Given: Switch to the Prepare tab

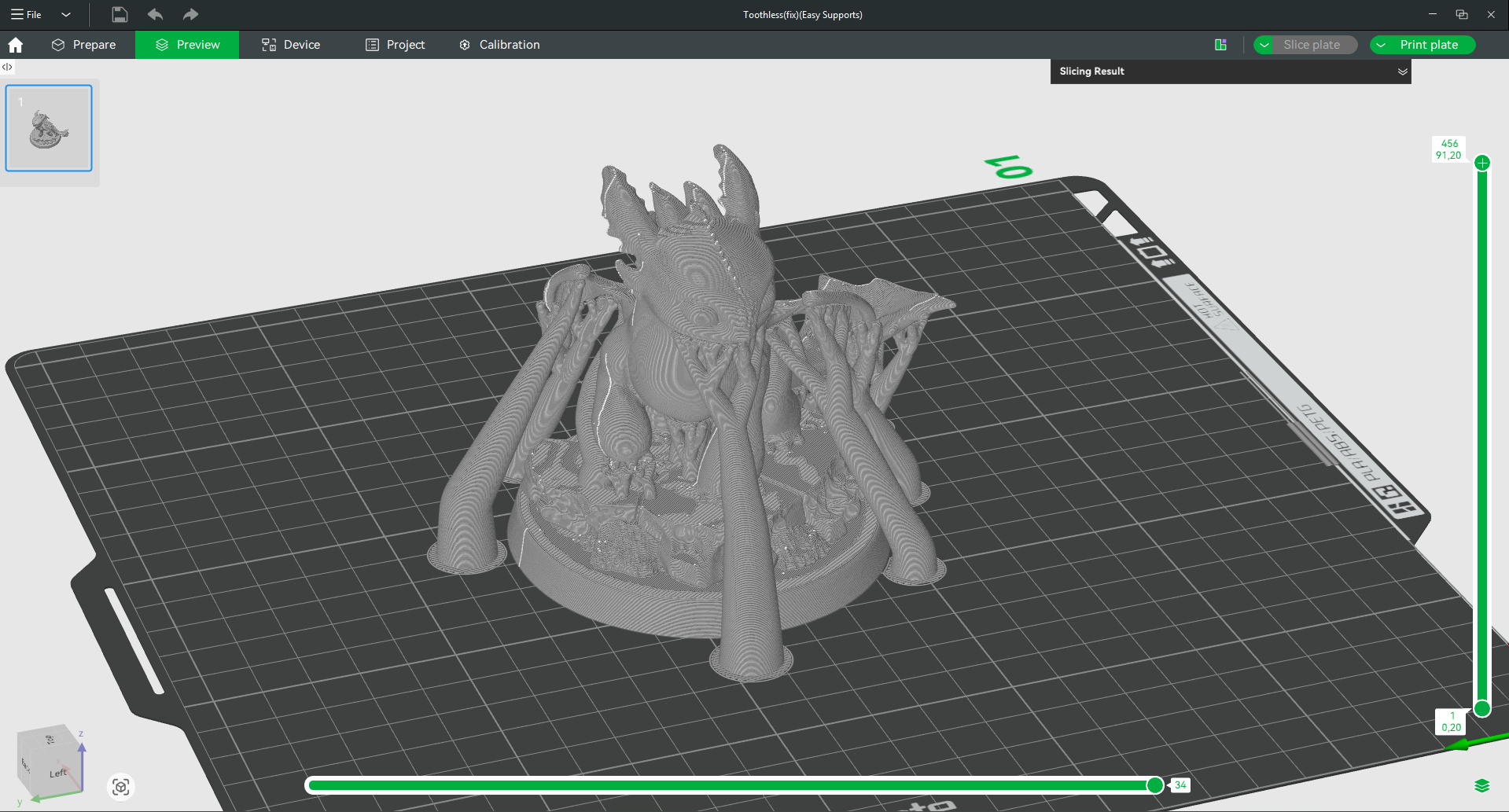Looking at the screenshot, I should (83, 45).
